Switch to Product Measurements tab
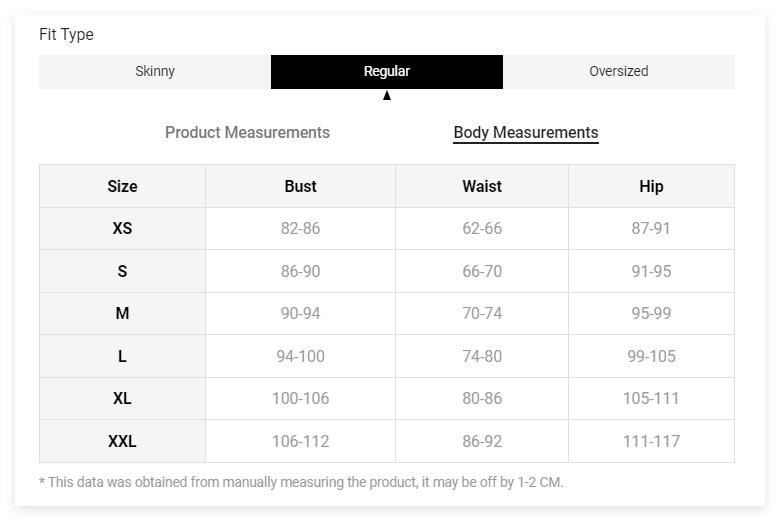Image resolution: width=780 pixels, height=521 pixels. (247, 133)
